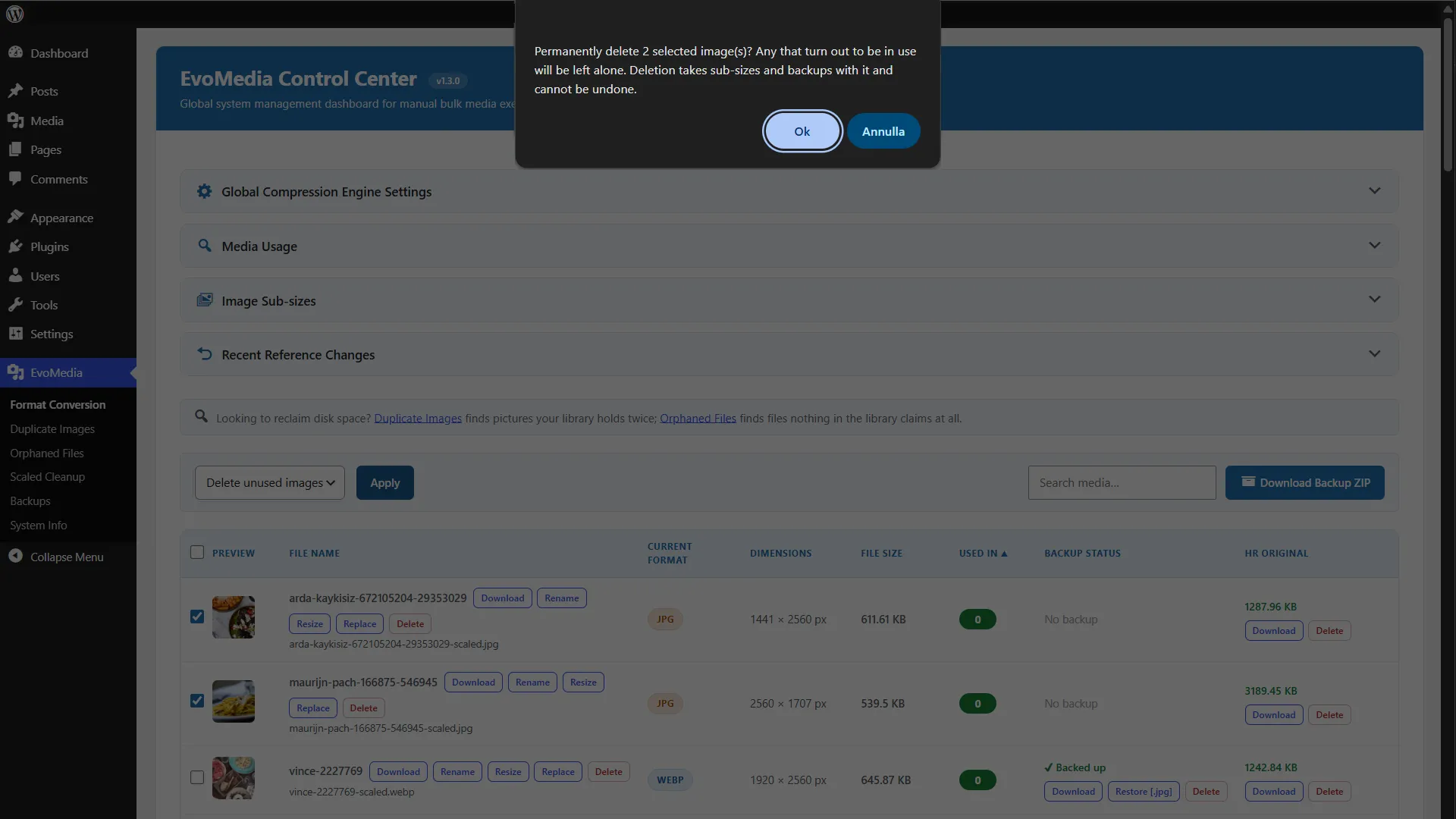Open System Info submenu item

39,525
